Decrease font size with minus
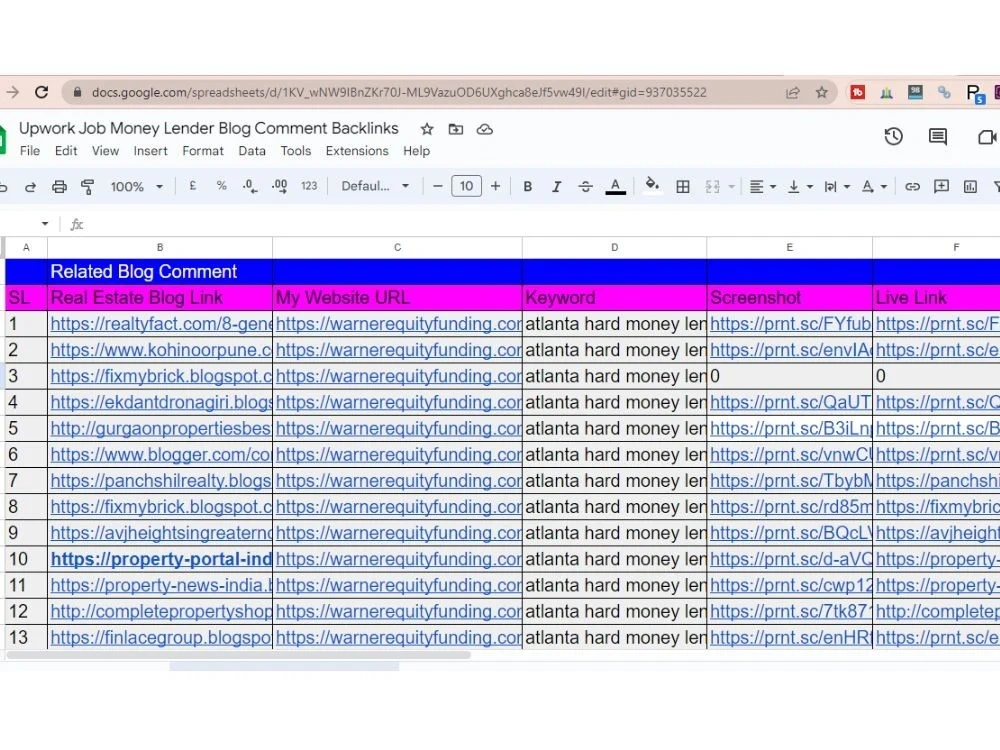The width and height of the screenshot is (1000, 750). click(437, 186)
